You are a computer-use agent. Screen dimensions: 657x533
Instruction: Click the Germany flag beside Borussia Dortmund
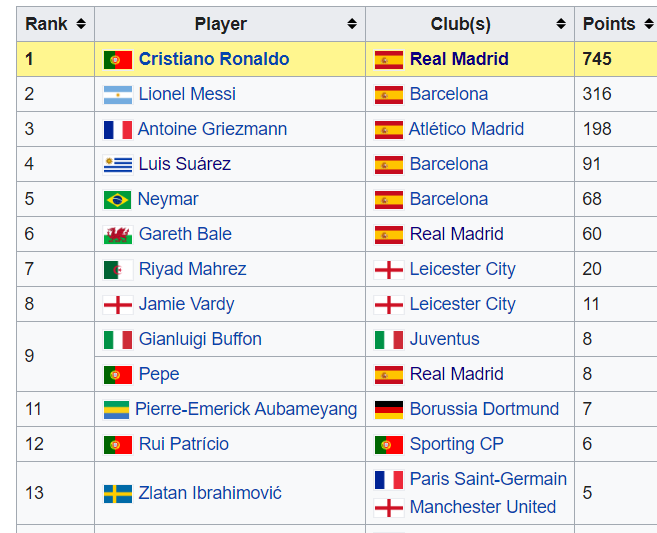coord(388,410)
